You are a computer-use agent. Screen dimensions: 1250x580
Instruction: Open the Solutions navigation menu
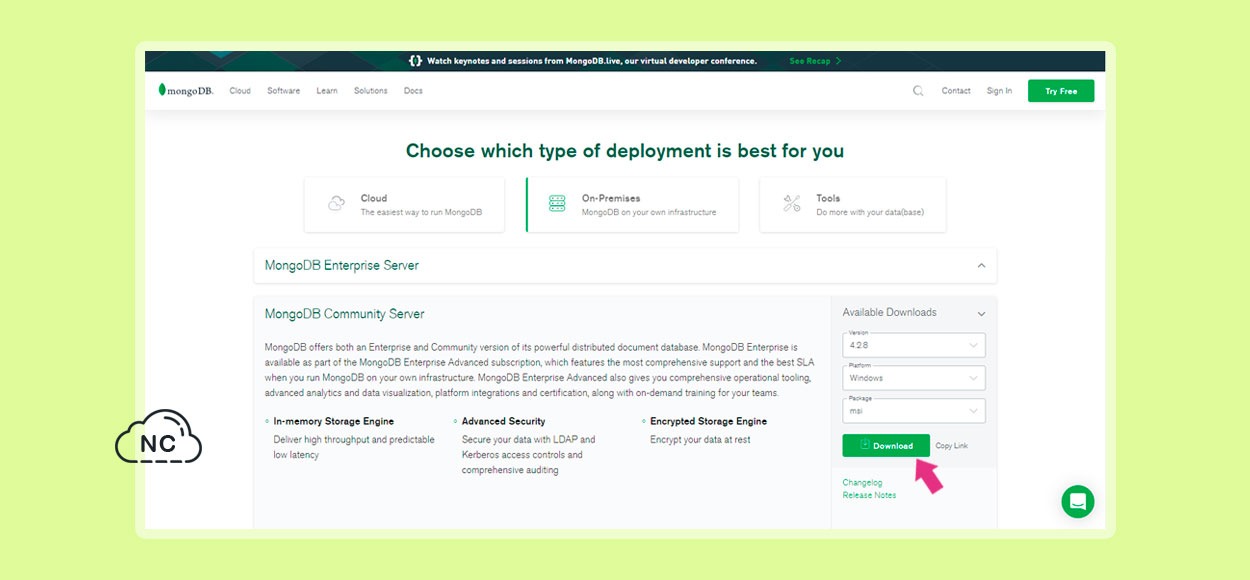point(370,91)
